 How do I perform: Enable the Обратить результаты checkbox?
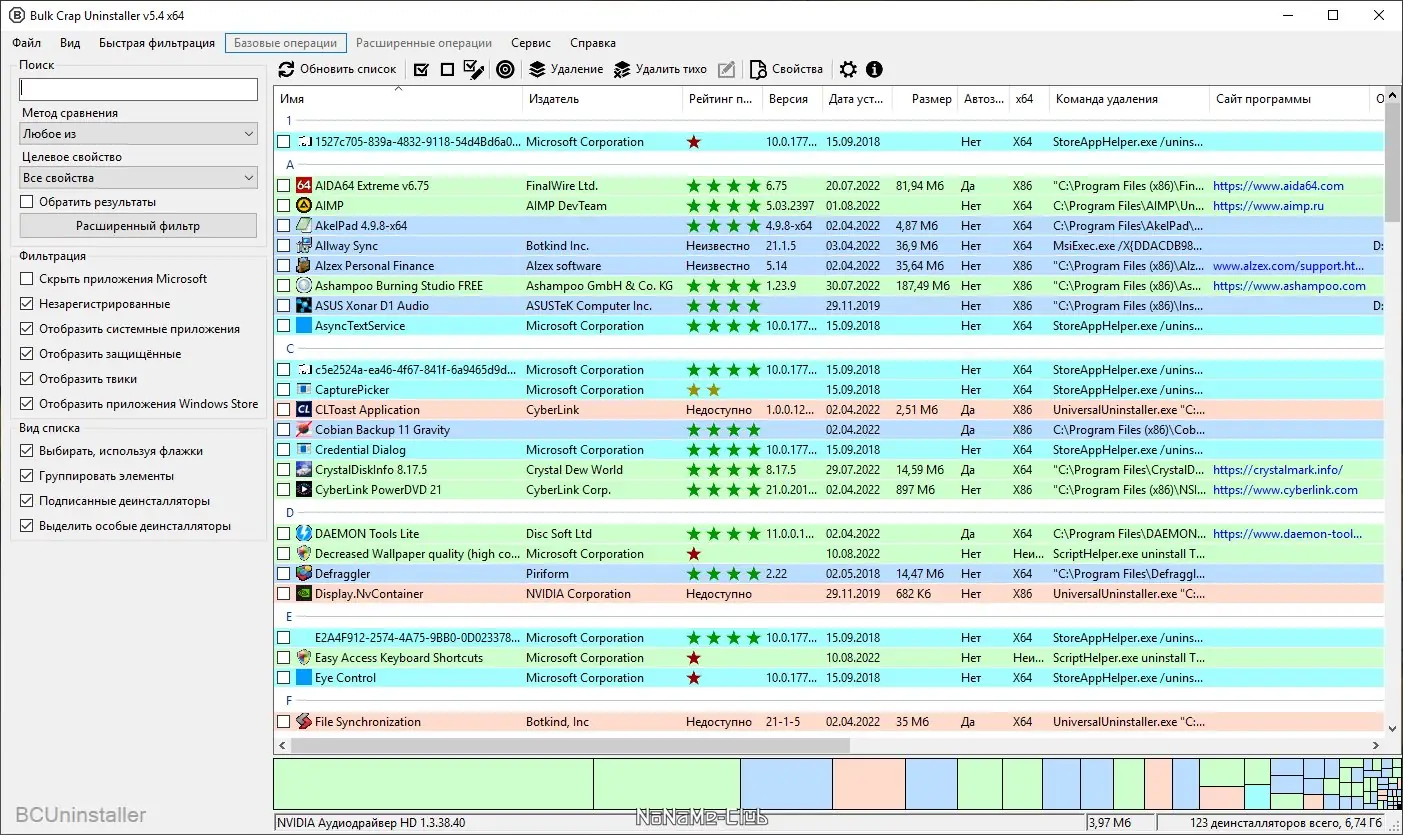pos(27,202)
